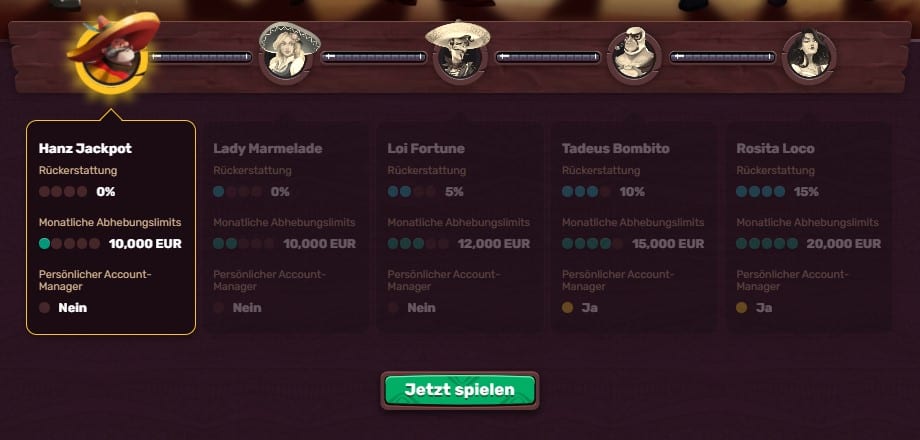The width and height of the screenshot is (920, 440).
Task: Click the gold account manager dot in Tadeus Bombito
Action: pos(567,307)
